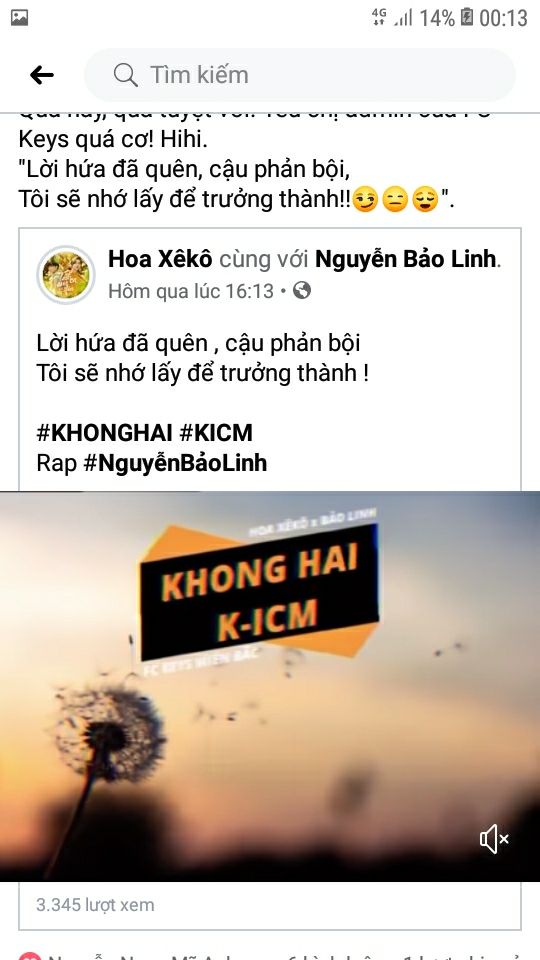Open the #KICM hashtag

[x=216, y=433]
